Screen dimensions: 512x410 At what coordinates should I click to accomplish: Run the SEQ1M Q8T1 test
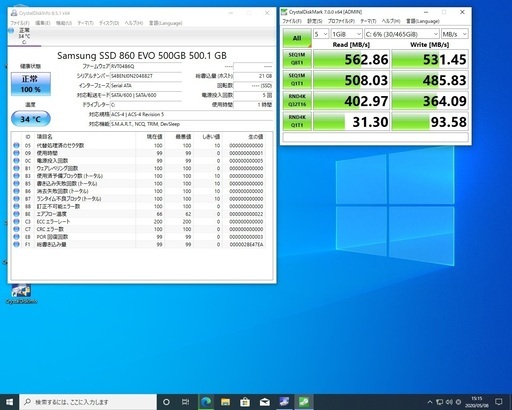pos(297,59)
